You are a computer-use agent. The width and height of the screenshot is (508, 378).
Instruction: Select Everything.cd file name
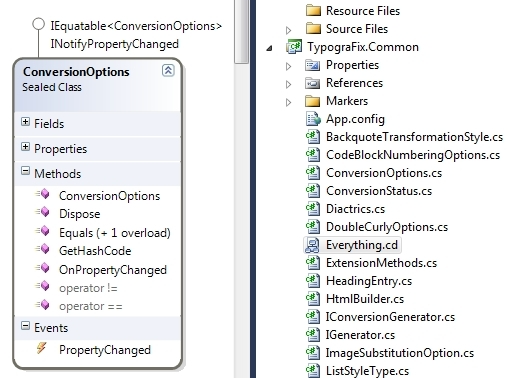[x=362, y=245]
